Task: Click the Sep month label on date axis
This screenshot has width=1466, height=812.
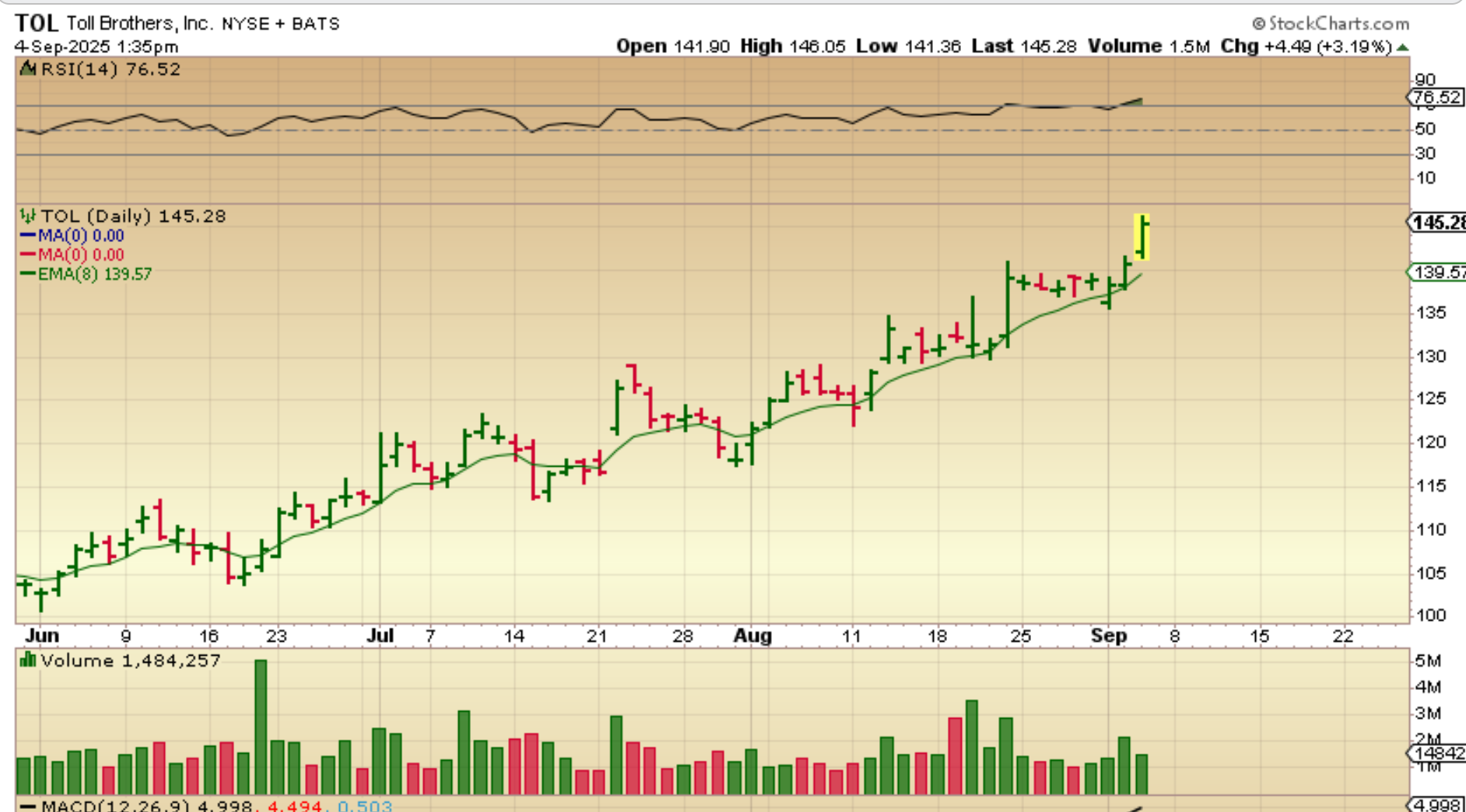Action: pos(1109,636)
